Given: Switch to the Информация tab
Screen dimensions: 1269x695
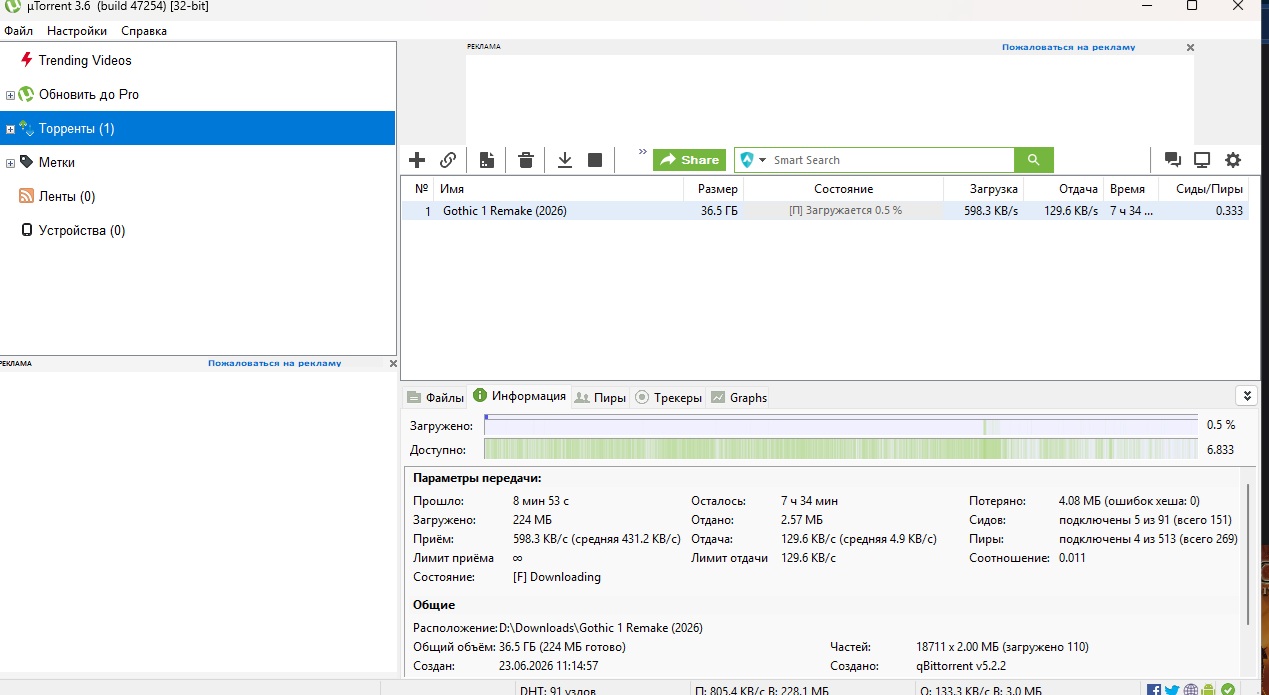Looking at the screenshot, I should pos(520,396).
